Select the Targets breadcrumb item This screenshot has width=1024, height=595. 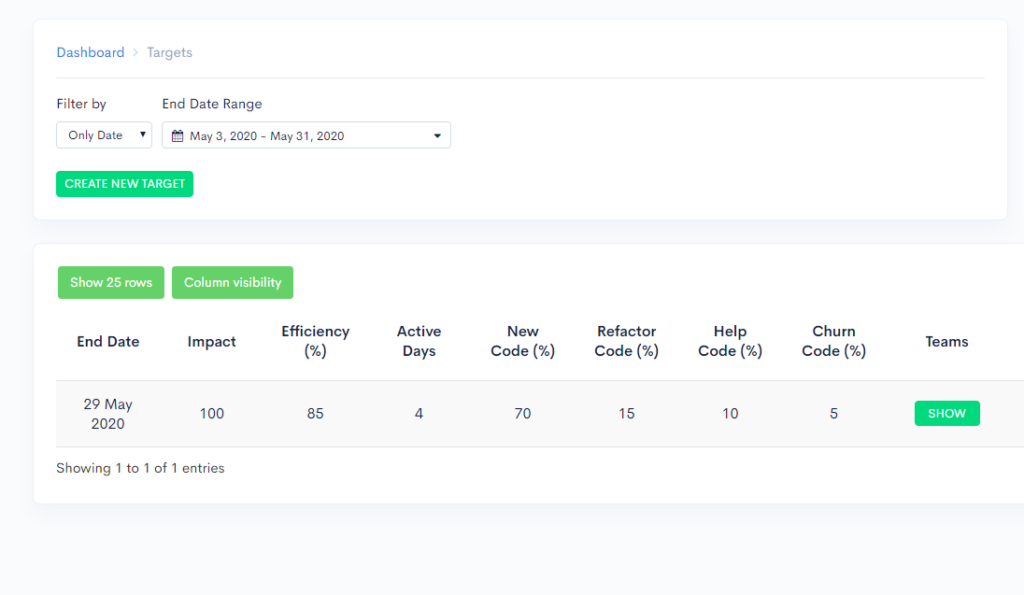[169, 52]
